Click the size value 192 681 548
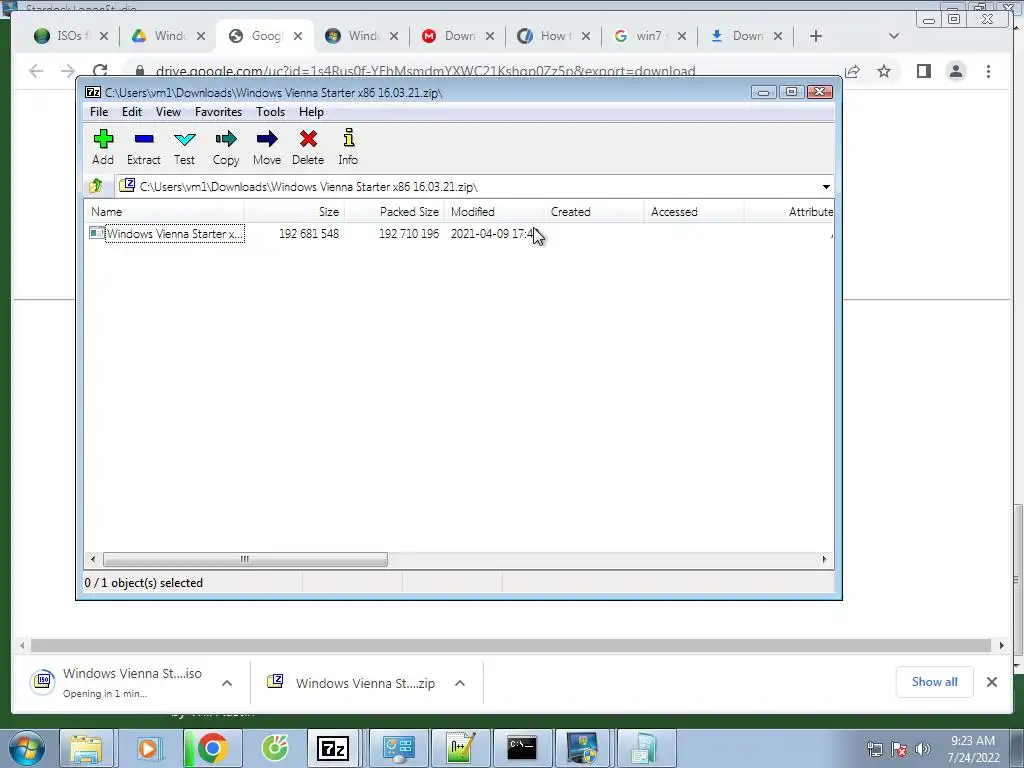Viewport: 1024px width, 768px height. 309,234
